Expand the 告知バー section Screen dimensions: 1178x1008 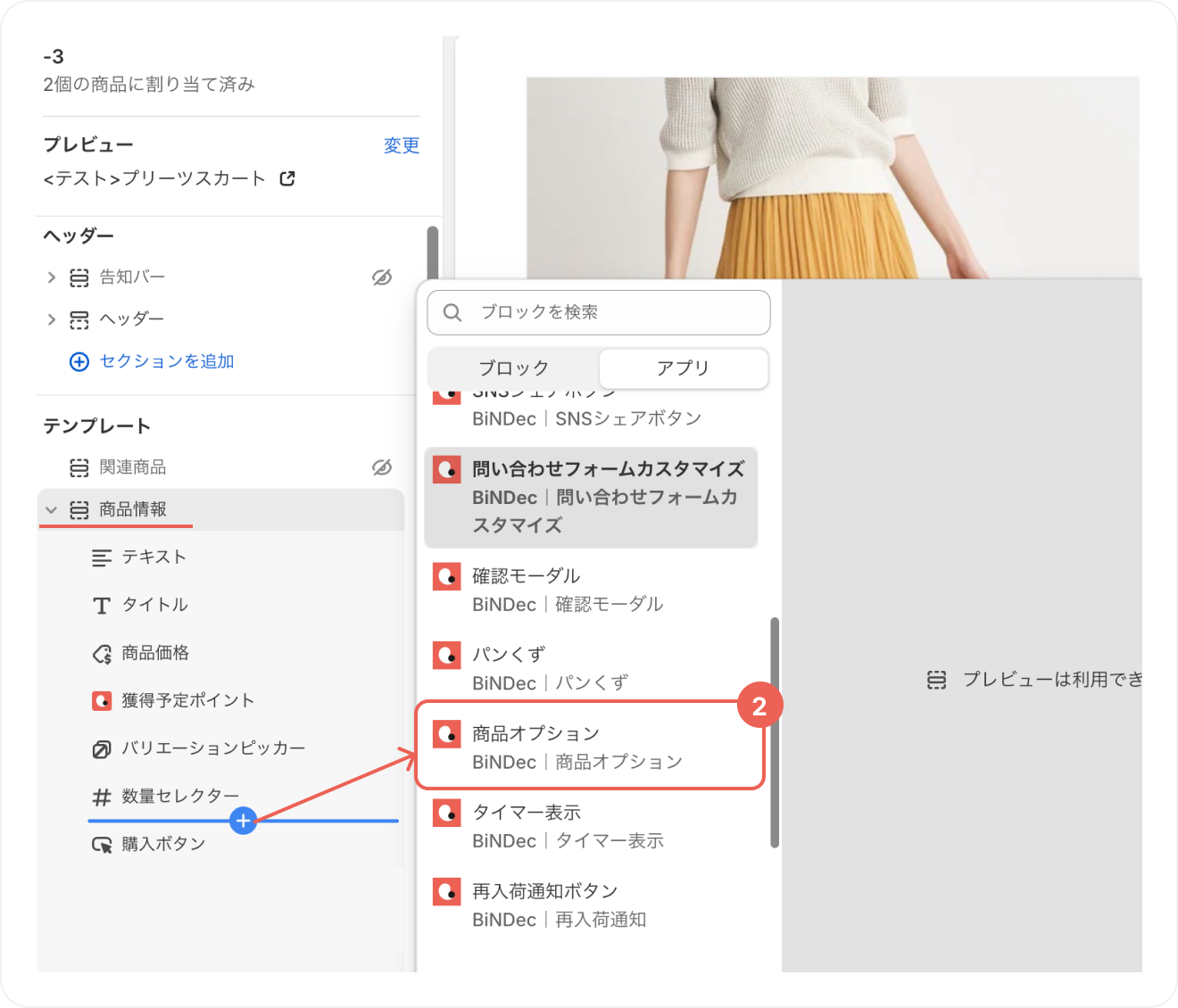52,277
